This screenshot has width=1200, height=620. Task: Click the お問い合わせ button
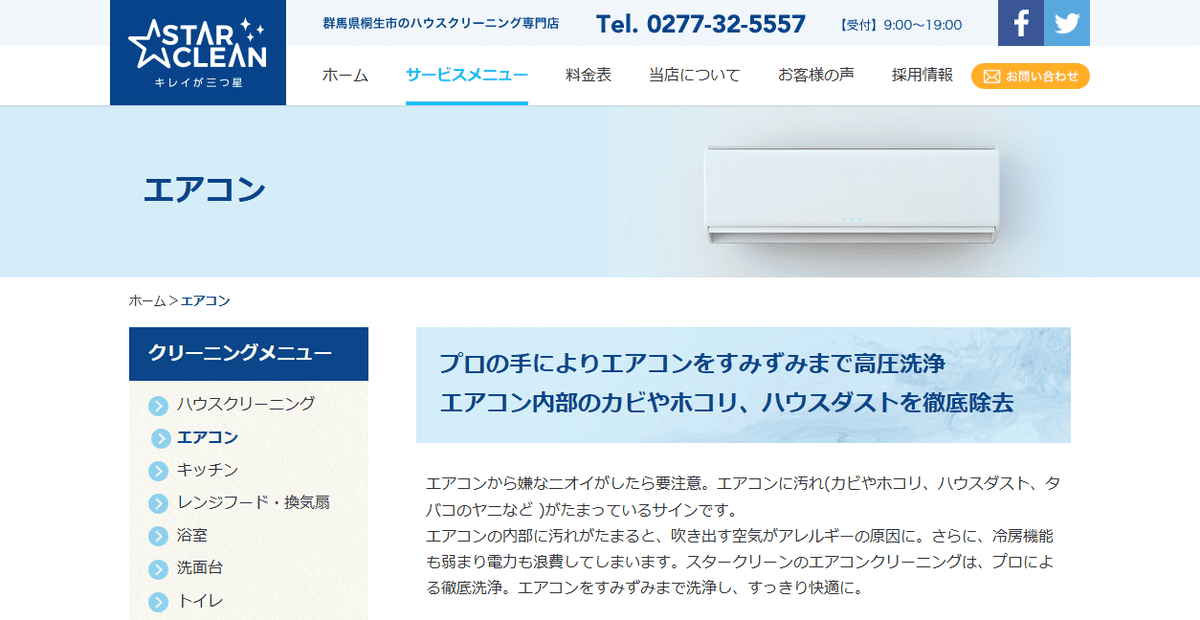[1029, 75]
